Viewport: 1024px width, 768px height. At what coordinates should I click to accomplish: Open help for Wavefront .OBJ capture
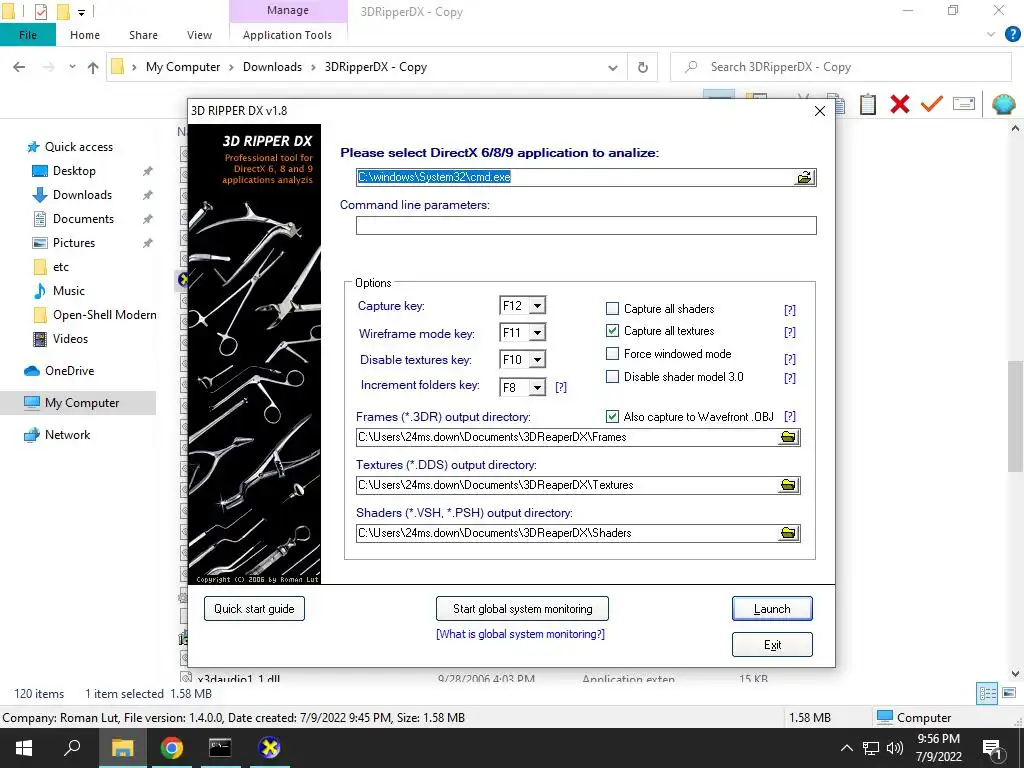tap(790, 416)
